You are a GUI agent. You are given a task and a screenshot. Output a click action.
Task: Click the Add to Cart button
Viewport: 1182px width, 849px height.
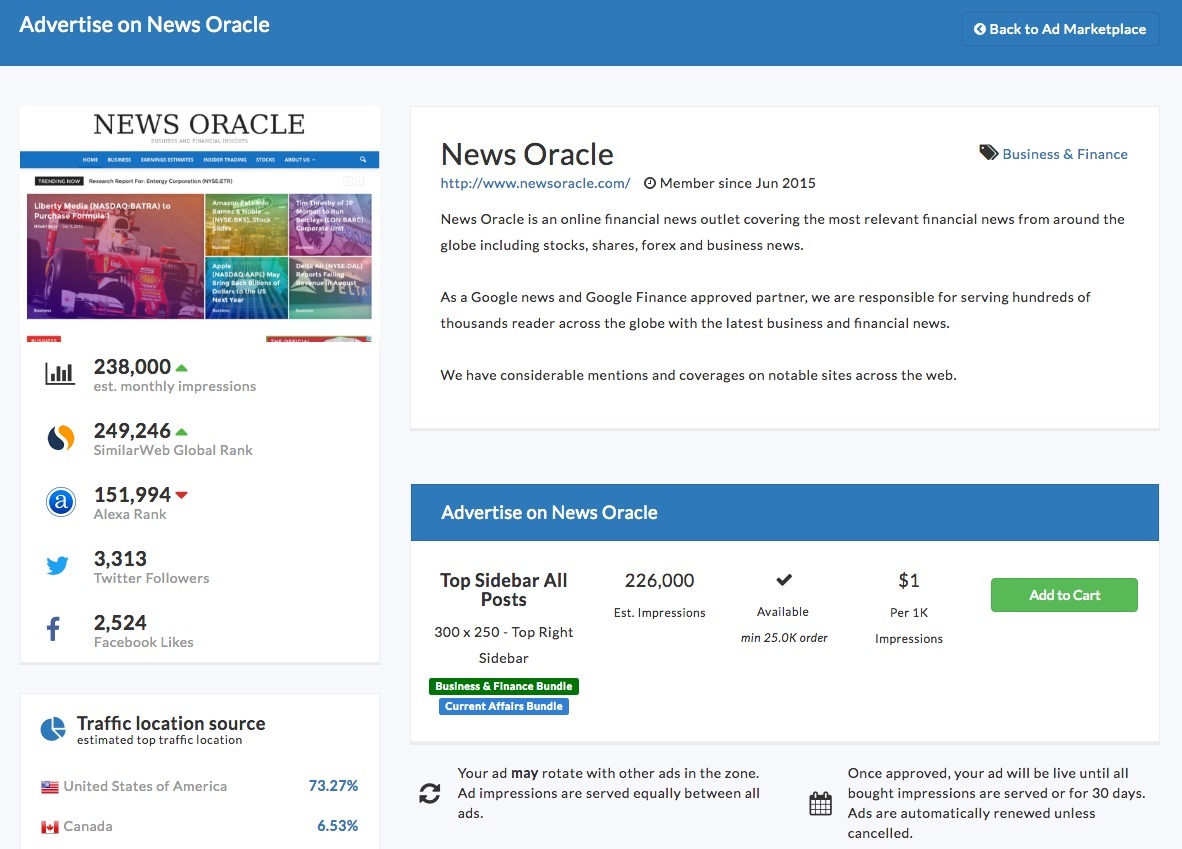point(1064,595)
